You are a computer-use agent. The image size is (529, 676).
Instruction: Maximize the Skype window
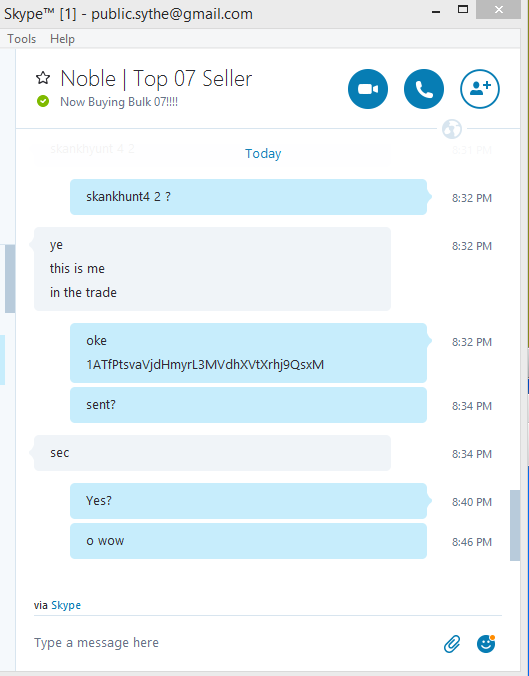pyautogui.click(x=463, y=9)
